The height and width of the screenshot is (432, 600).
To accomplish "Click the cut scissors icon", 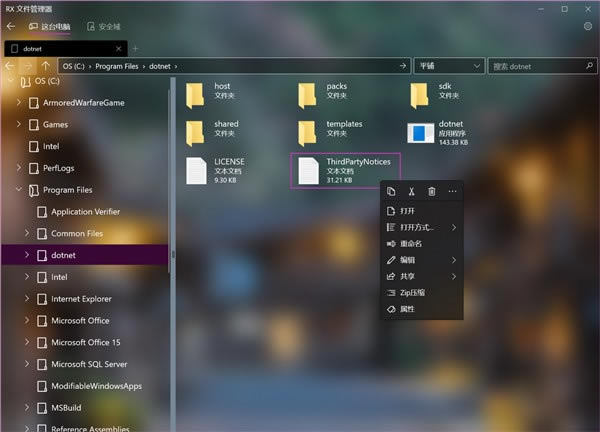I will pos(411,191).
